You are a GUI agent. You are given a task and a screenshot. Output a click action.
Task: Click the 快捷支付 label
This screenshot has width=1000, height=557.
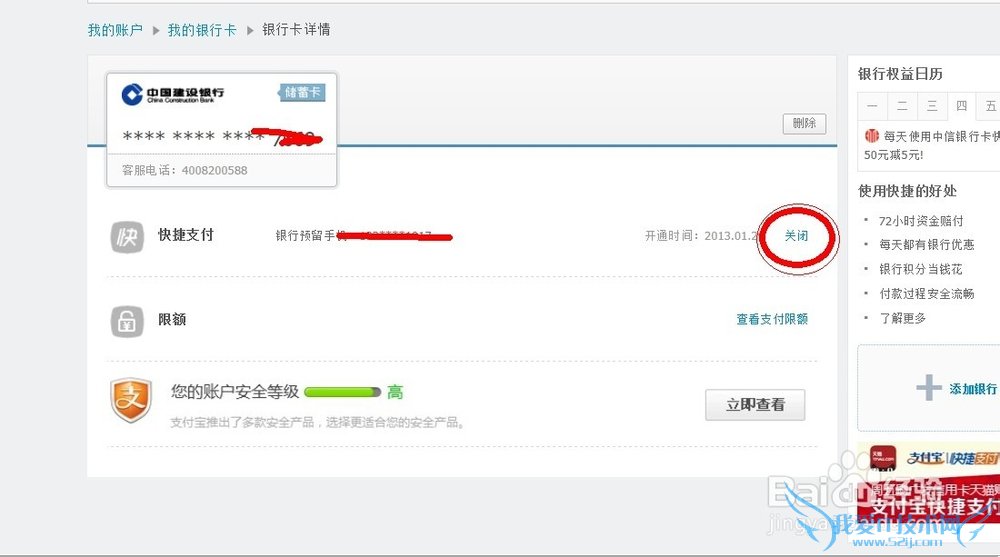pyautogui.click(x=186, y=235)
